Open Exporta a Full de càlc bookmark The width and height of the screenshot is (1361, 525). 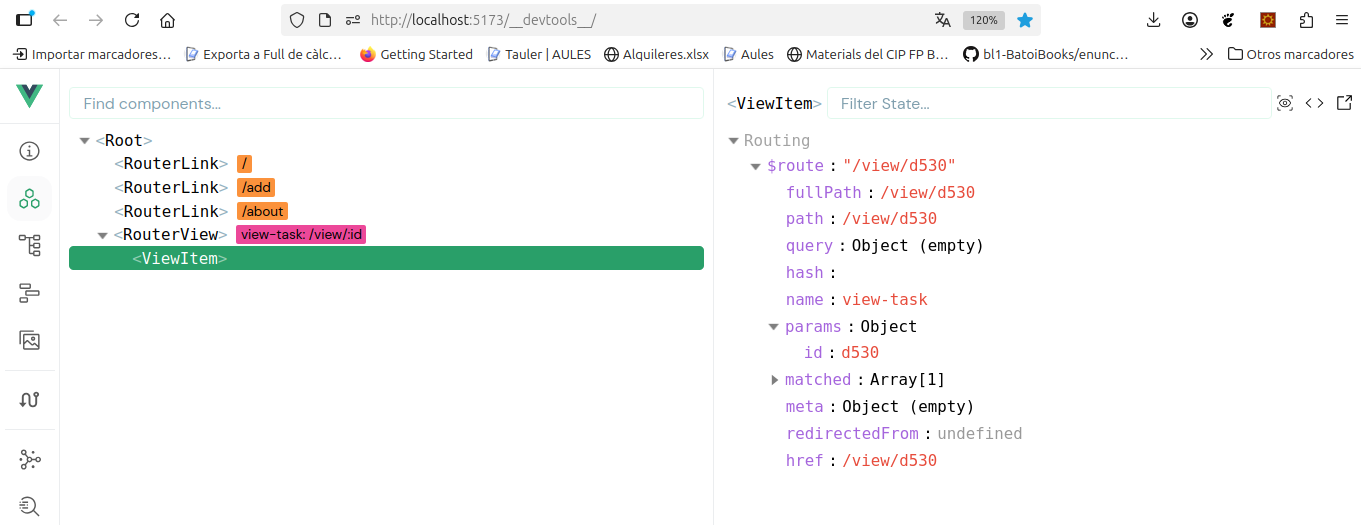pyautogui.click(x=264, y=54)
